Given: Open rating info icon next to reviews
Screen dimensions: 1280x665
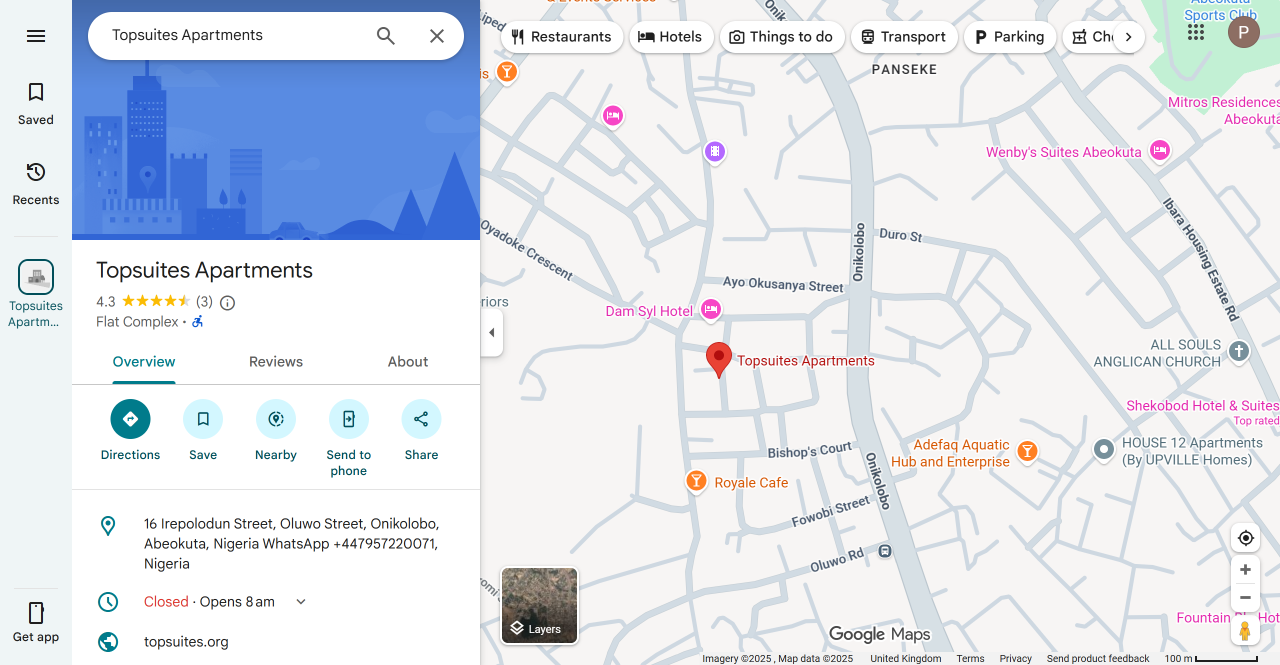Looking at the screenshot, I should click(227, 302).
